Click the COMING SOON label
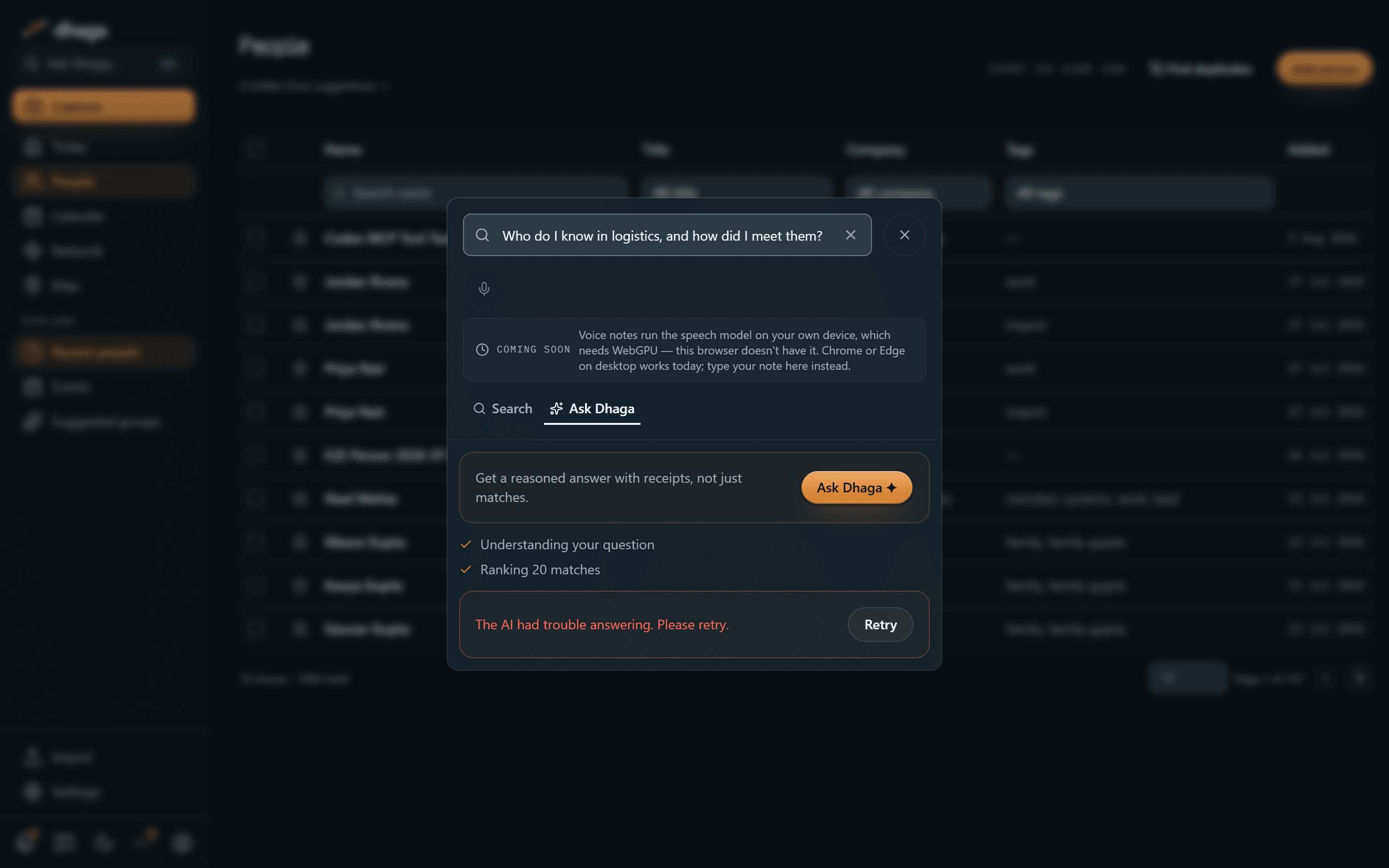1389x868 pixels. click(533, 350)
